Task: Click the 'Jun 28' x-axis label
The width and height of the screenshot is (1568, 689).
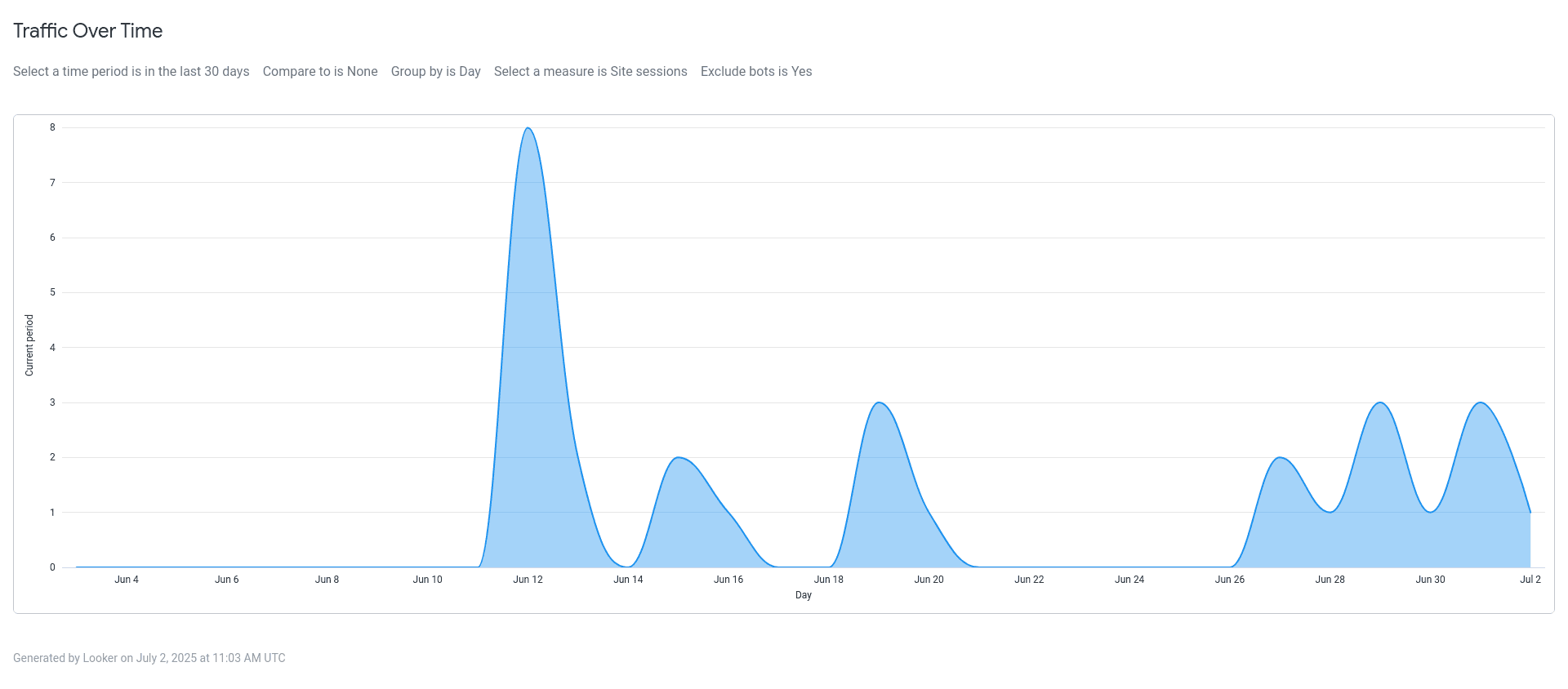Action: 1330,580
